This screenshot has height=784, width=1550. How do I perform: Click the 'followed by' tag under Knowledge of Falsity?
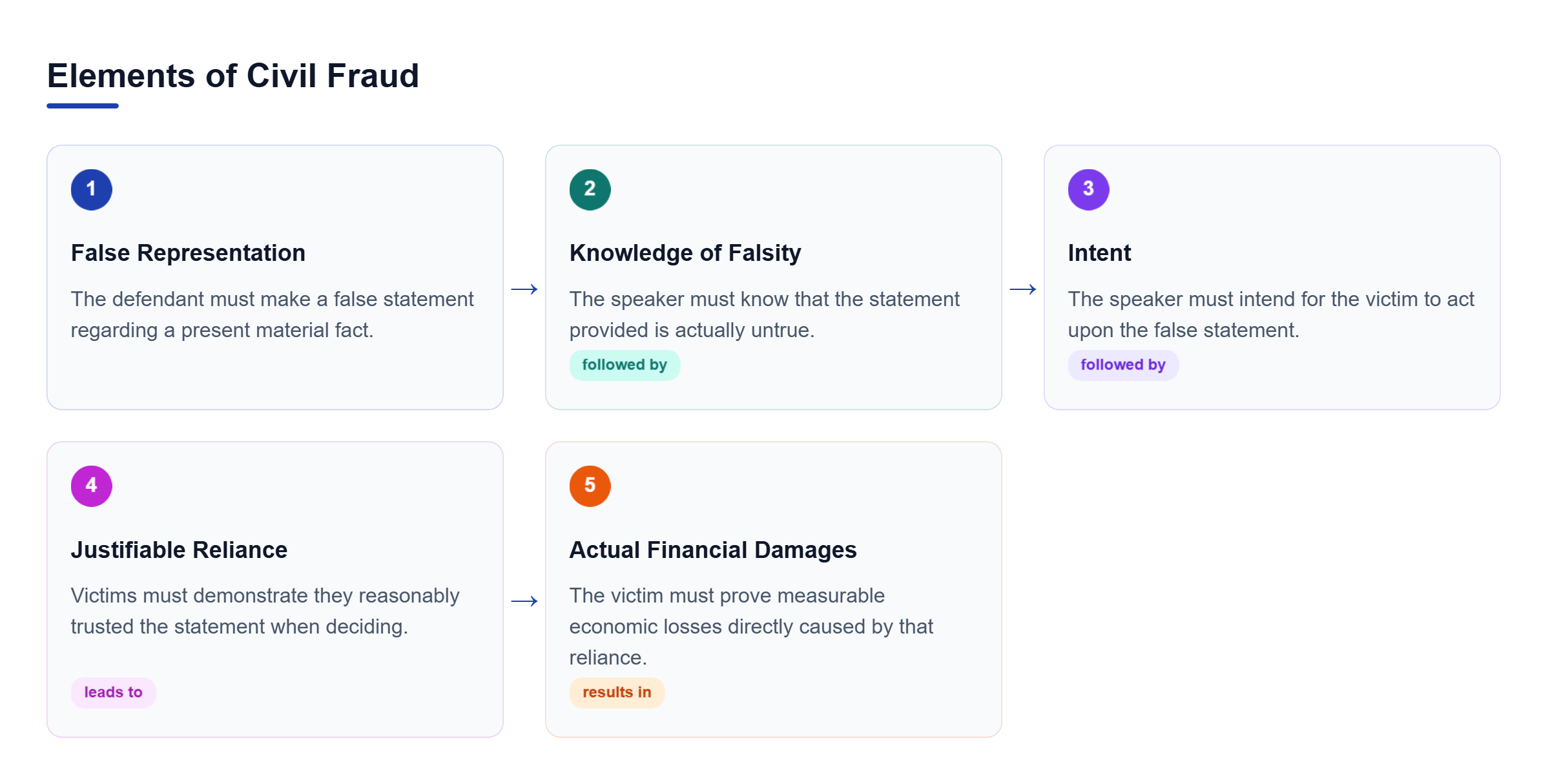pyautogui.click(x=625, y=365)
